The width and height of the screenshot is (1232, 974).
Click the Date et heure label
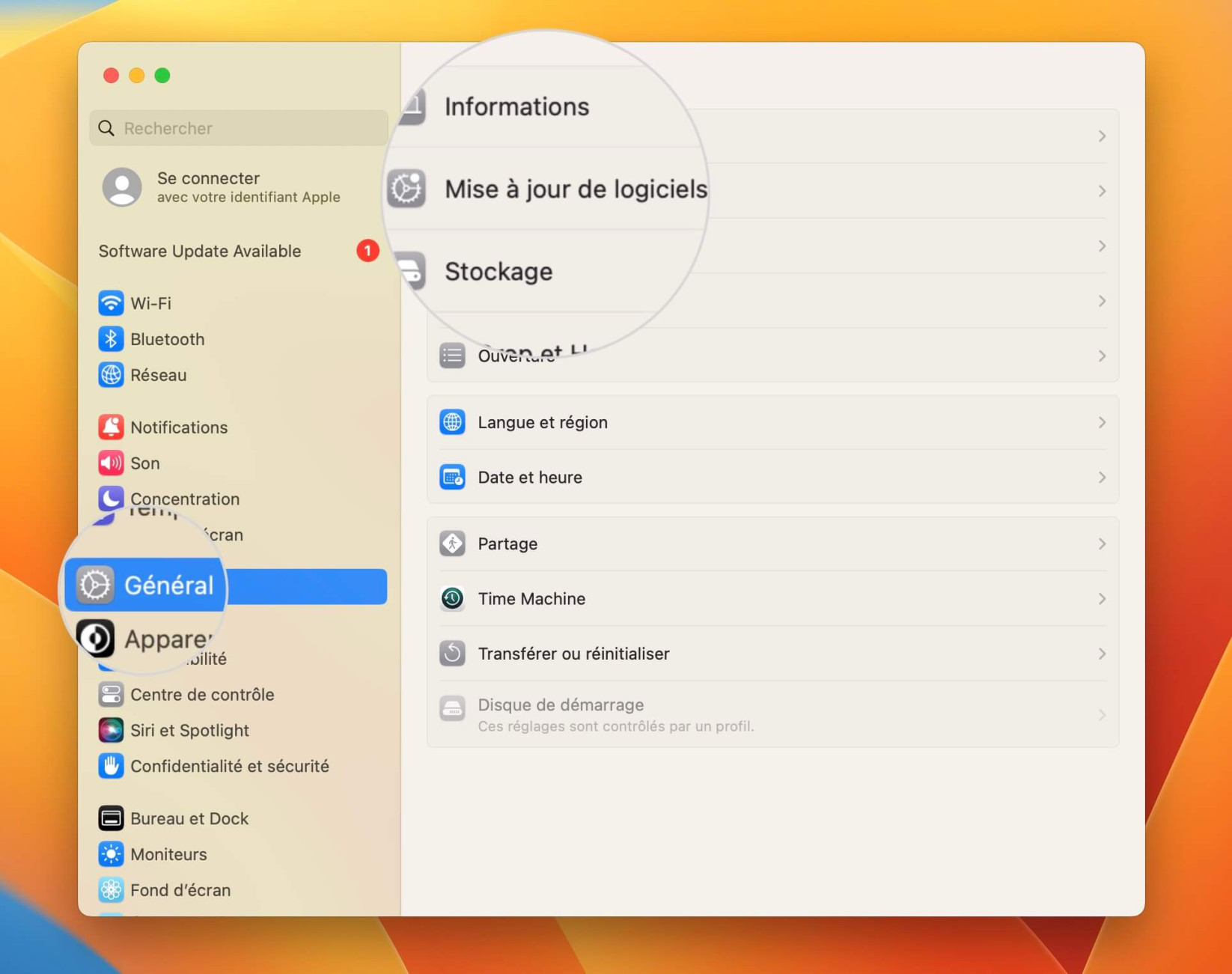(x=530, y=477)
